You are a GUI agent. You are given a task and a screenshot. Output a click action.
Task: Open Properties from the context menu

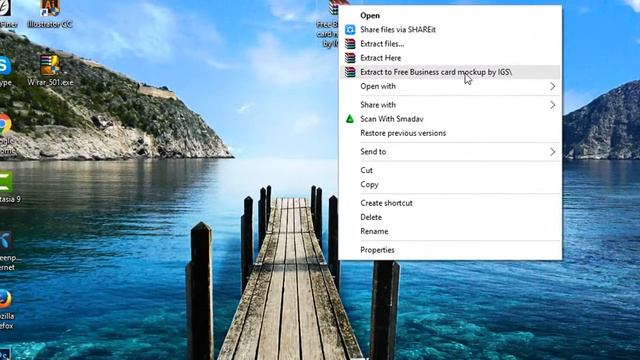click(x=450, y=250)
